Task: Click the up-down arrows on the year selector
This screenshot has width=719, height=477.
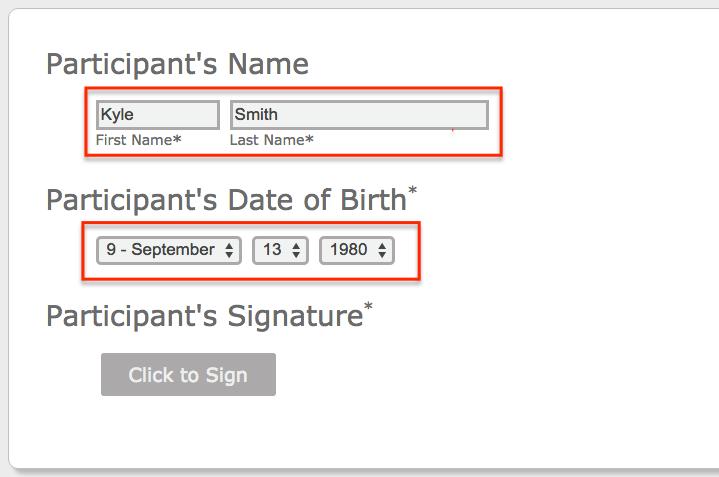Action: coord(382,250)
